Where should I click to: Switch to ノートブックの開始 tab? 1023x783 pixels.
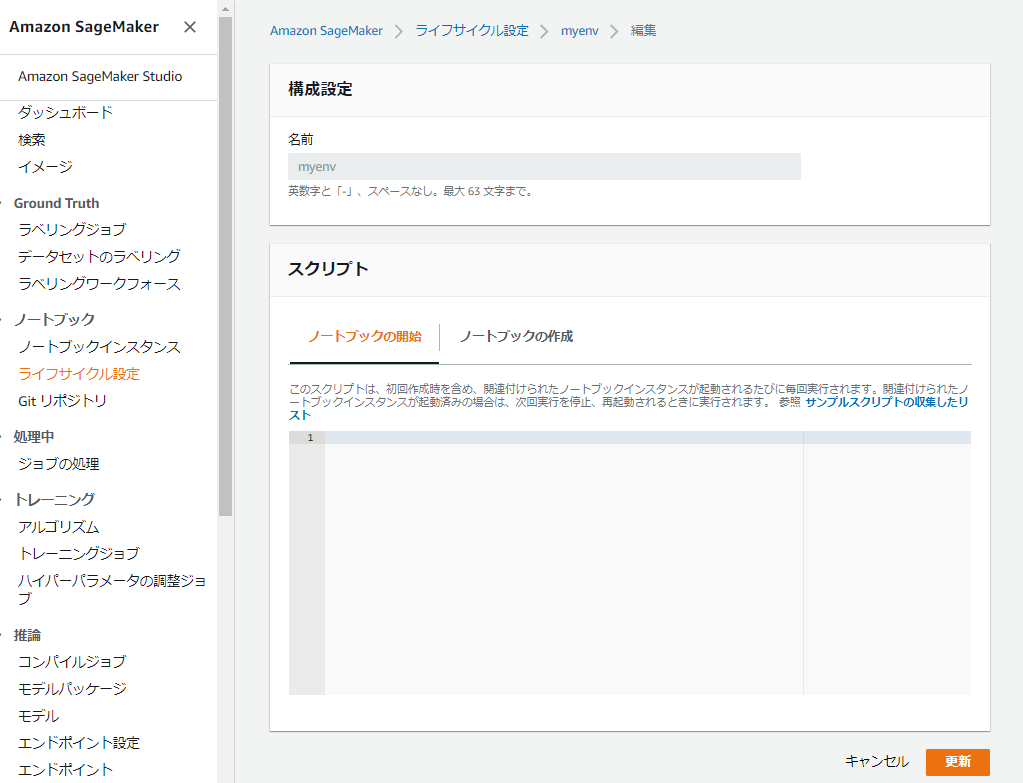(364, 337)
